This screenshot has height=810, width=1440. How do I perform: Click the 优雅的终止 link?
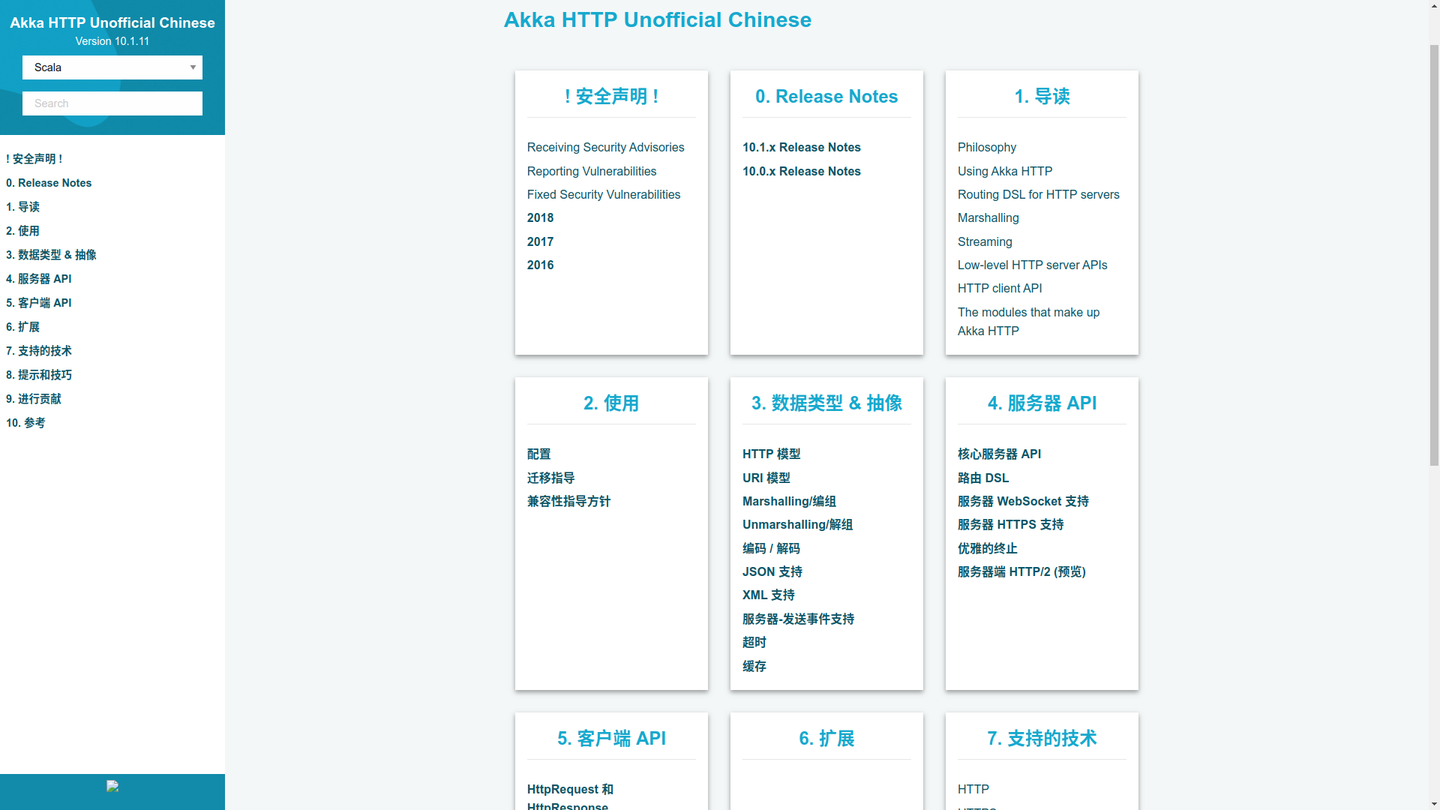pyautogui.click(x=989, y=548)
